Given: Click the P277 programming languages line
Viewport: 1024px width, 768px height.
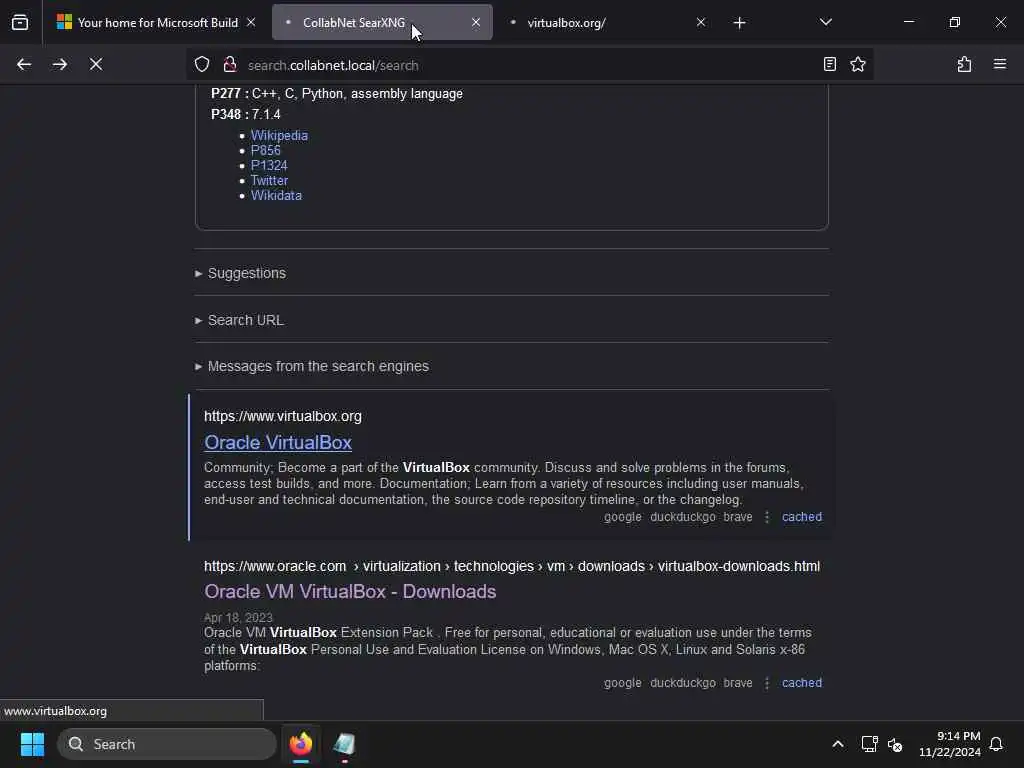Looking at the screenshot, I should coord(337,93).
